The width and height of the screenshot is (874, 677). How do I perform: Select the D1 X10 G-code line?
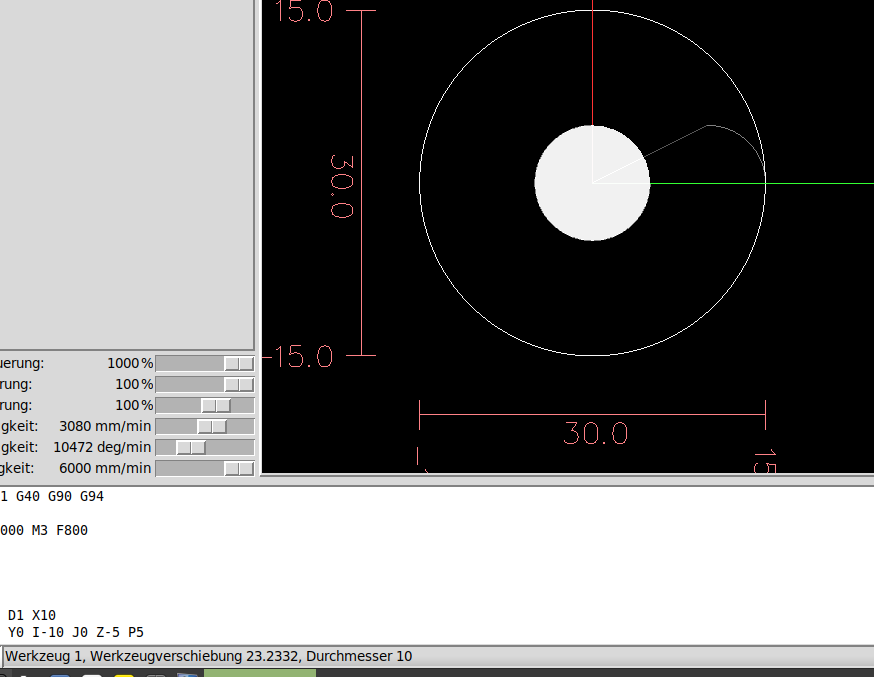pyautogui.click(x=32, y=615)
